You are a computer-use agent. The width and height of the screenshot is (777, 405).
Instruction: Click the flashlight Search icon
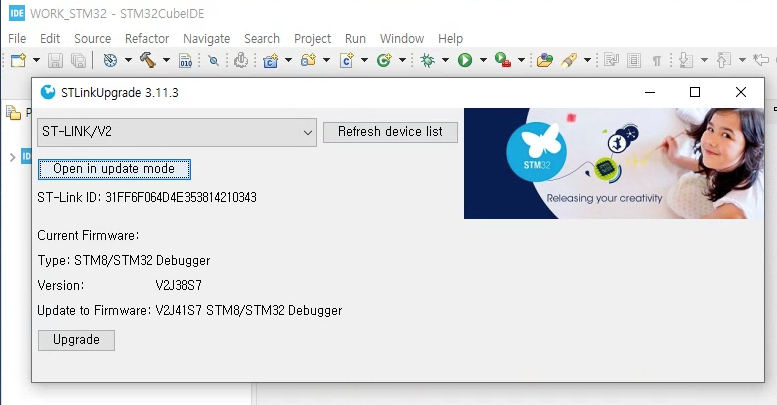pos(569,60)
